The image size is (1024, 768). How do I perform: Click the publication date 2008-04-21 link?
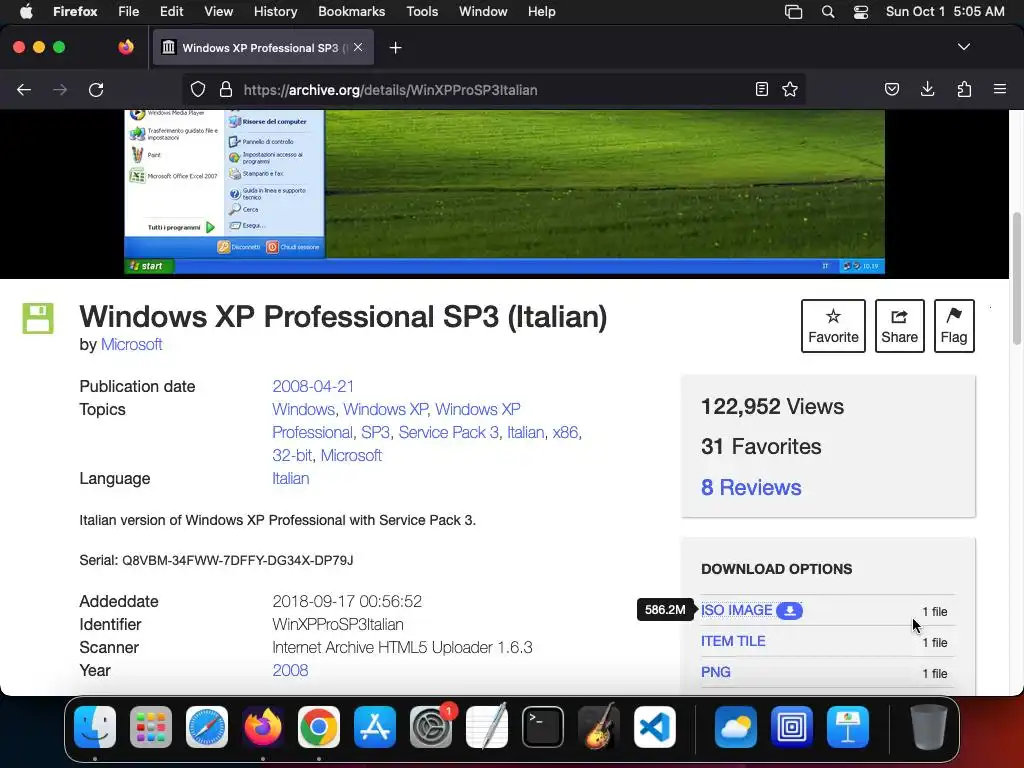(x=313, y=386)
